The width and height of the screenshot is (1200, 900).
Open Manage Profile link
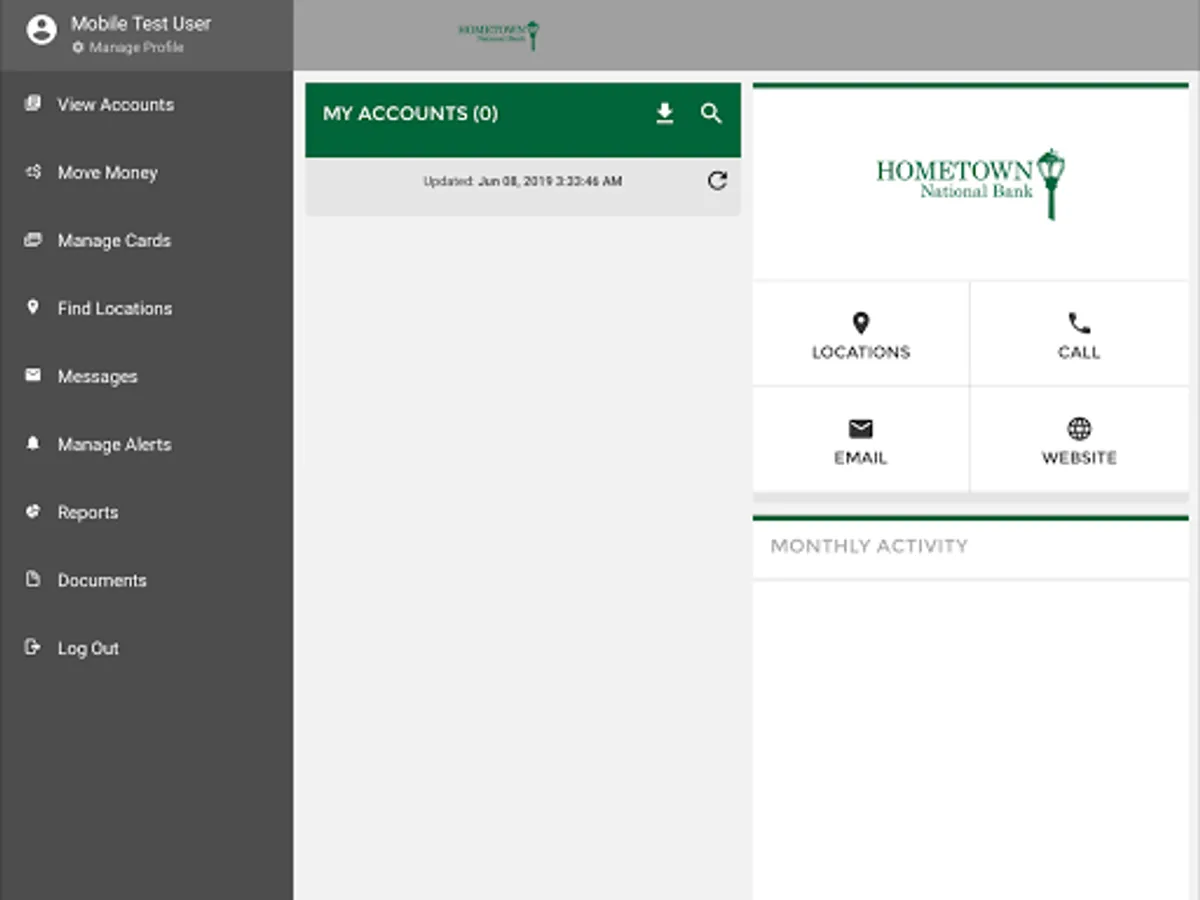pos(136,48)
